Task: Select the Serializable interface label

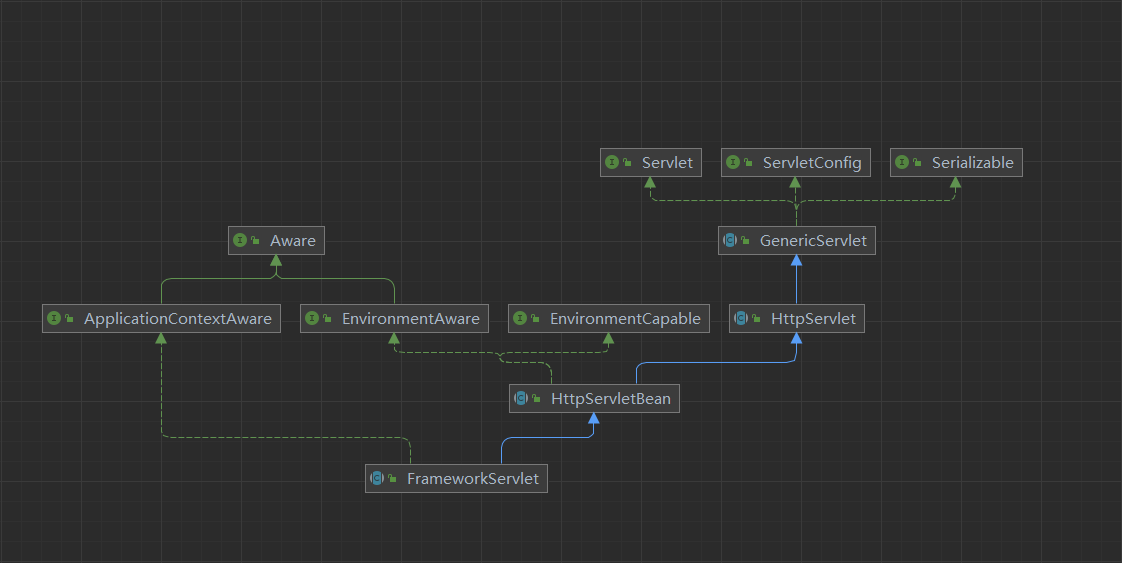Action: click(x=972, y=163)
